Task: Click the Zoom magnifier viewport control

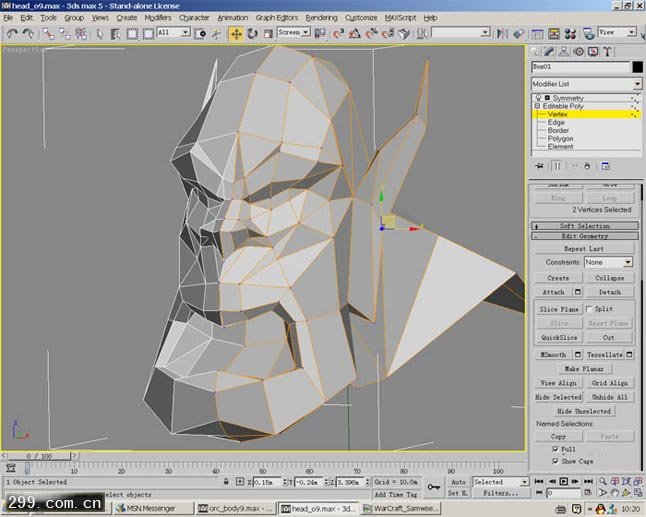Action: coord(603,481)
